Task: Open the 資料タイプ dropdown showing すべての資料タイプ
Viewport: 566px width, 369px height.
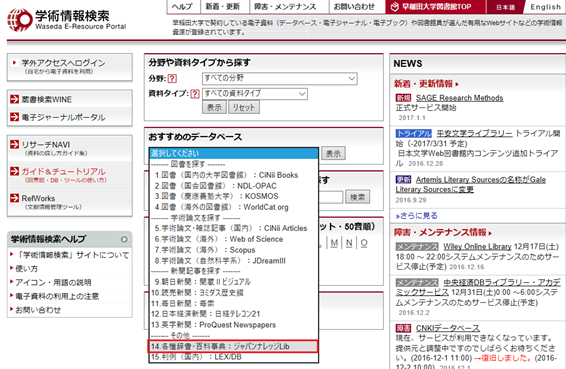Action: point(255,94)
